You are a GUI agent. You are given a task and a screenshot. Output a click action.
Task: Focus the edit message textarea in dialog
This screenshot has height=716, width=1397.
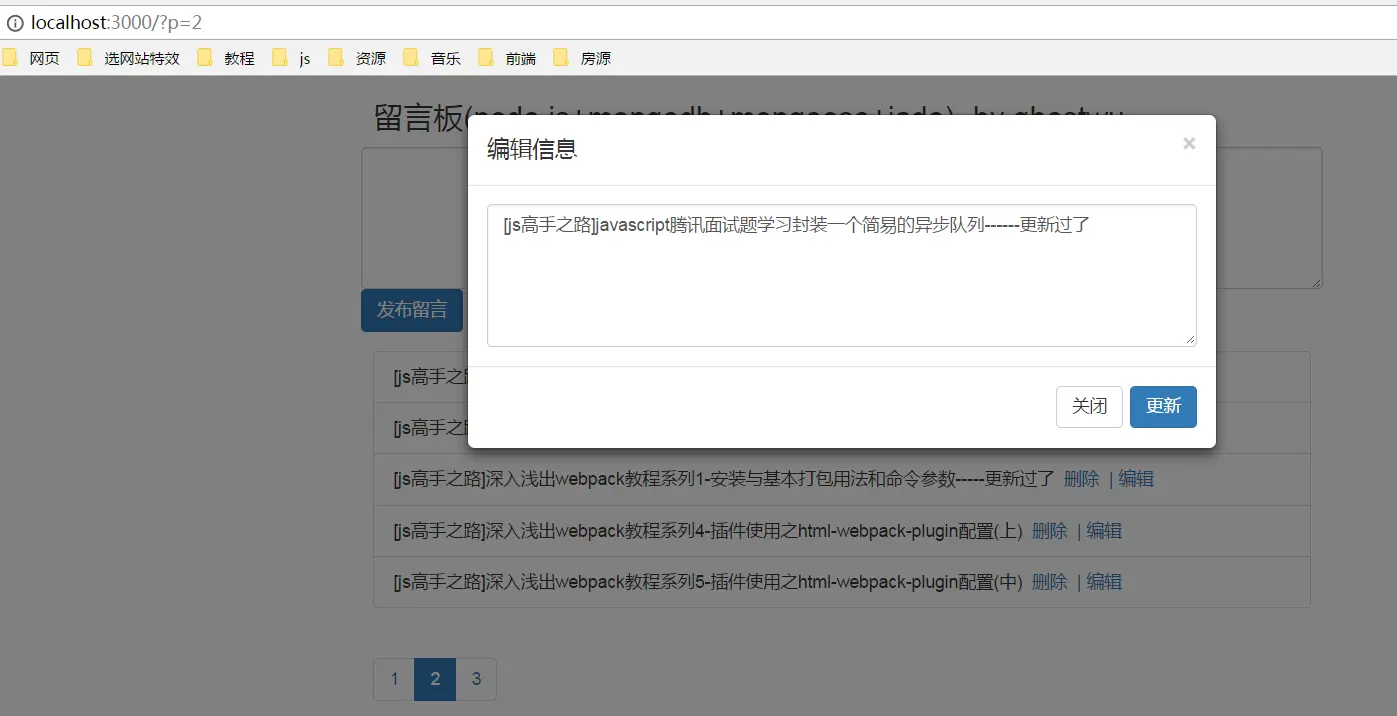tap(842, 276)
